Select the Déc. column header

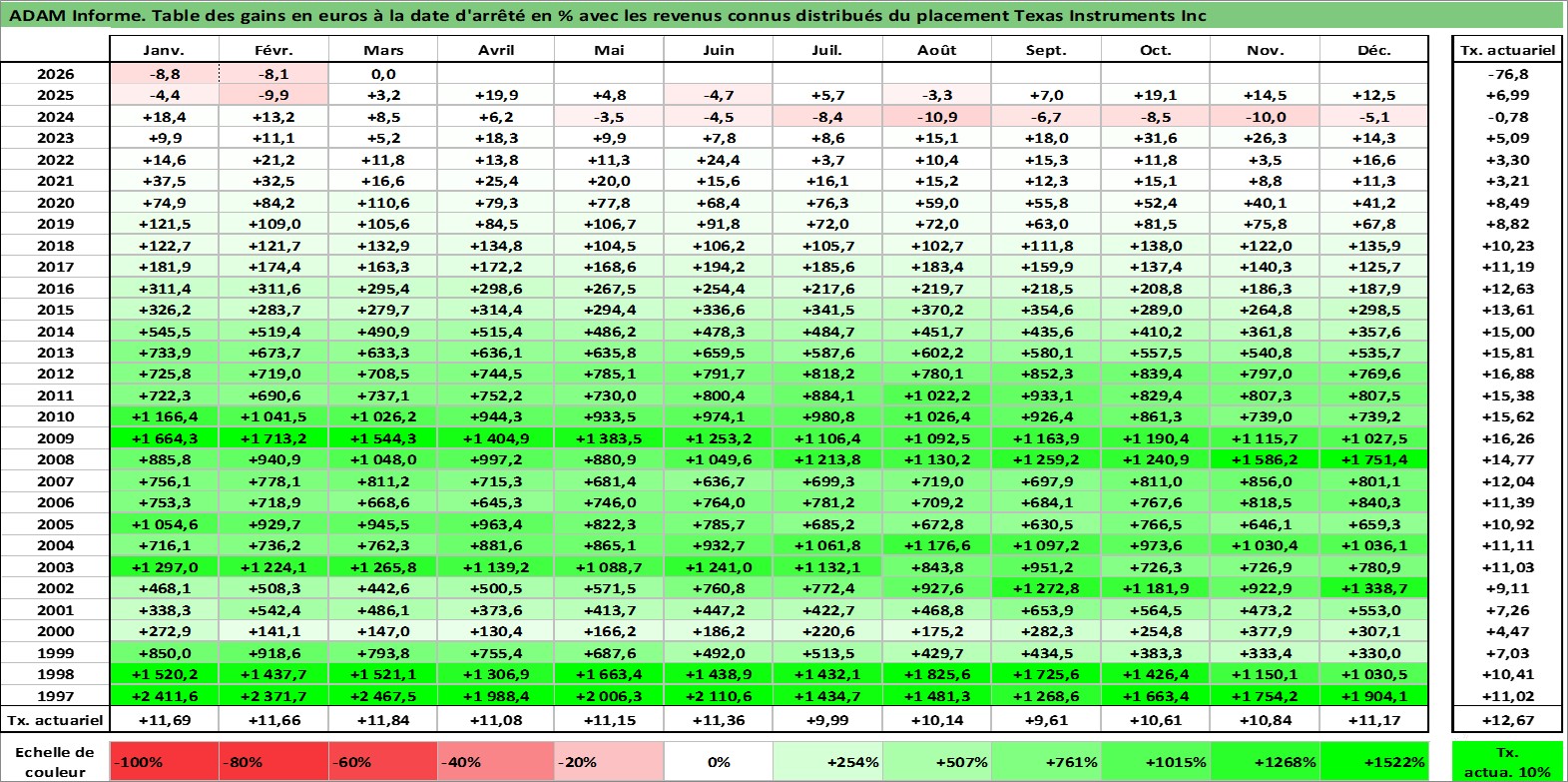click(x=1373, y=50)
